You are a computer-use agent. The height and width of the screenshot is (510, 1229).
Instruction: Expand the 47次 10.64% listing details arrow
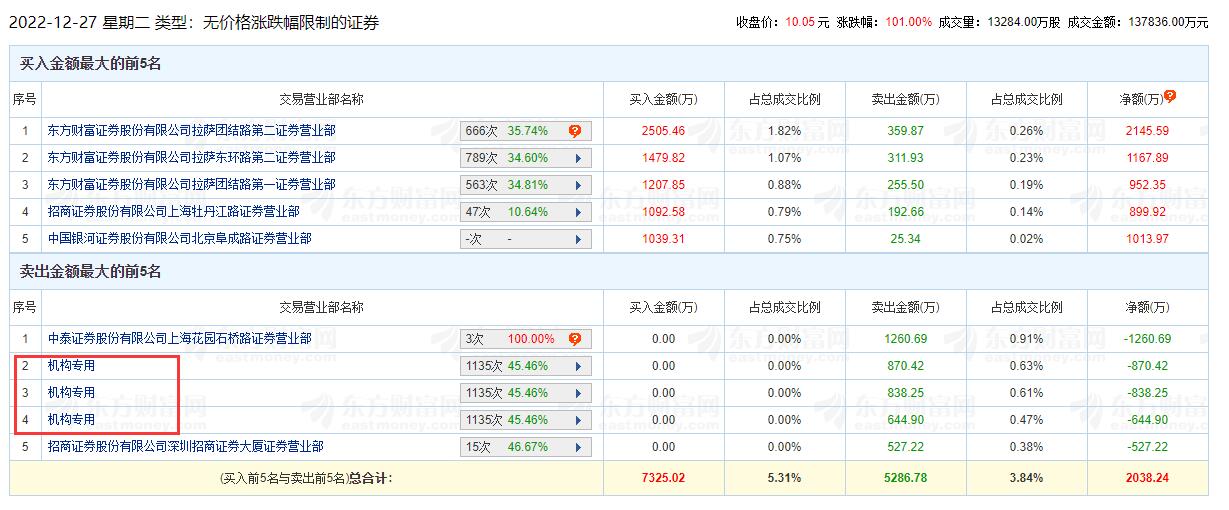(x=577, y=212)
